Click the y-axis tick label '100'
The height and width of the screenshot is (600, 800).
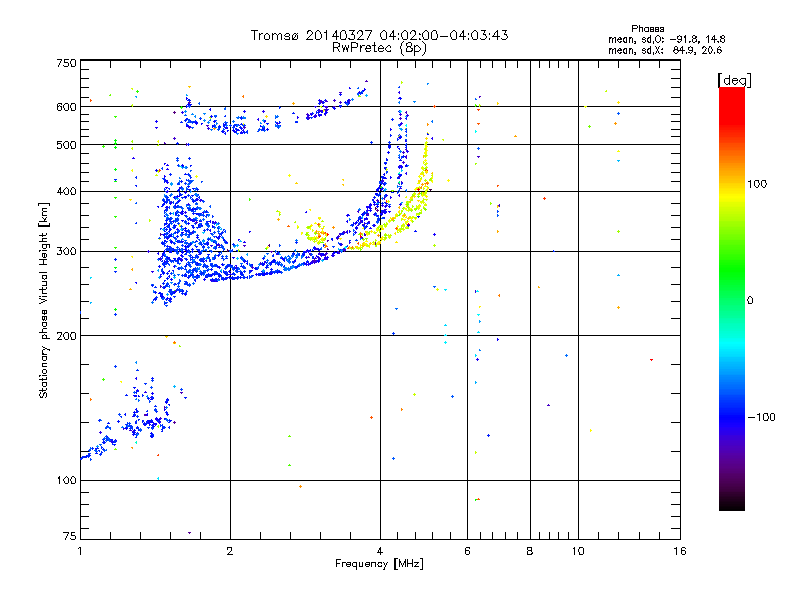click(66, 480)
